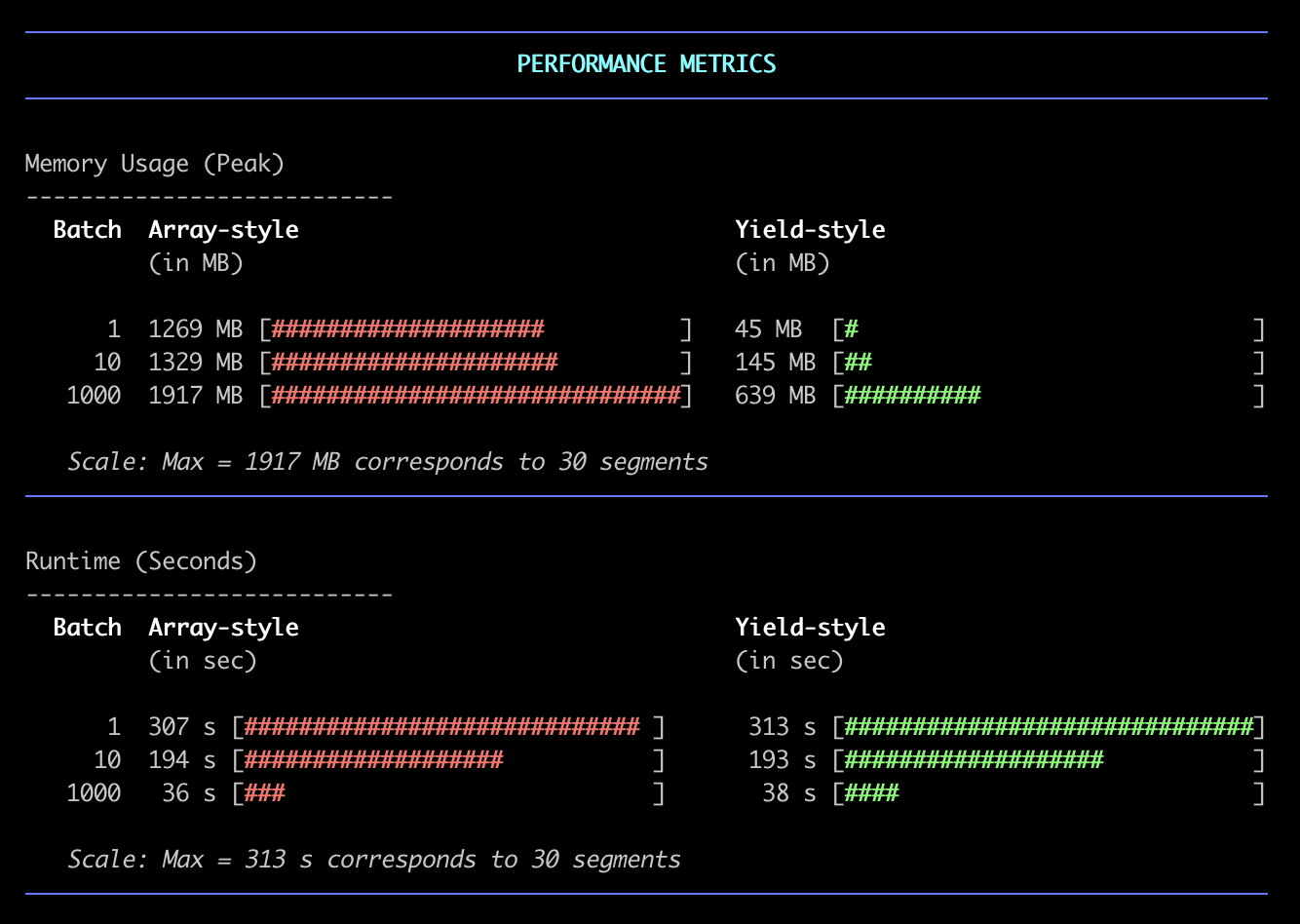1300x924 pixels.
Task: Click the short red bar beside 36 s
Action: pyautogui.click(x=264, y=793)
